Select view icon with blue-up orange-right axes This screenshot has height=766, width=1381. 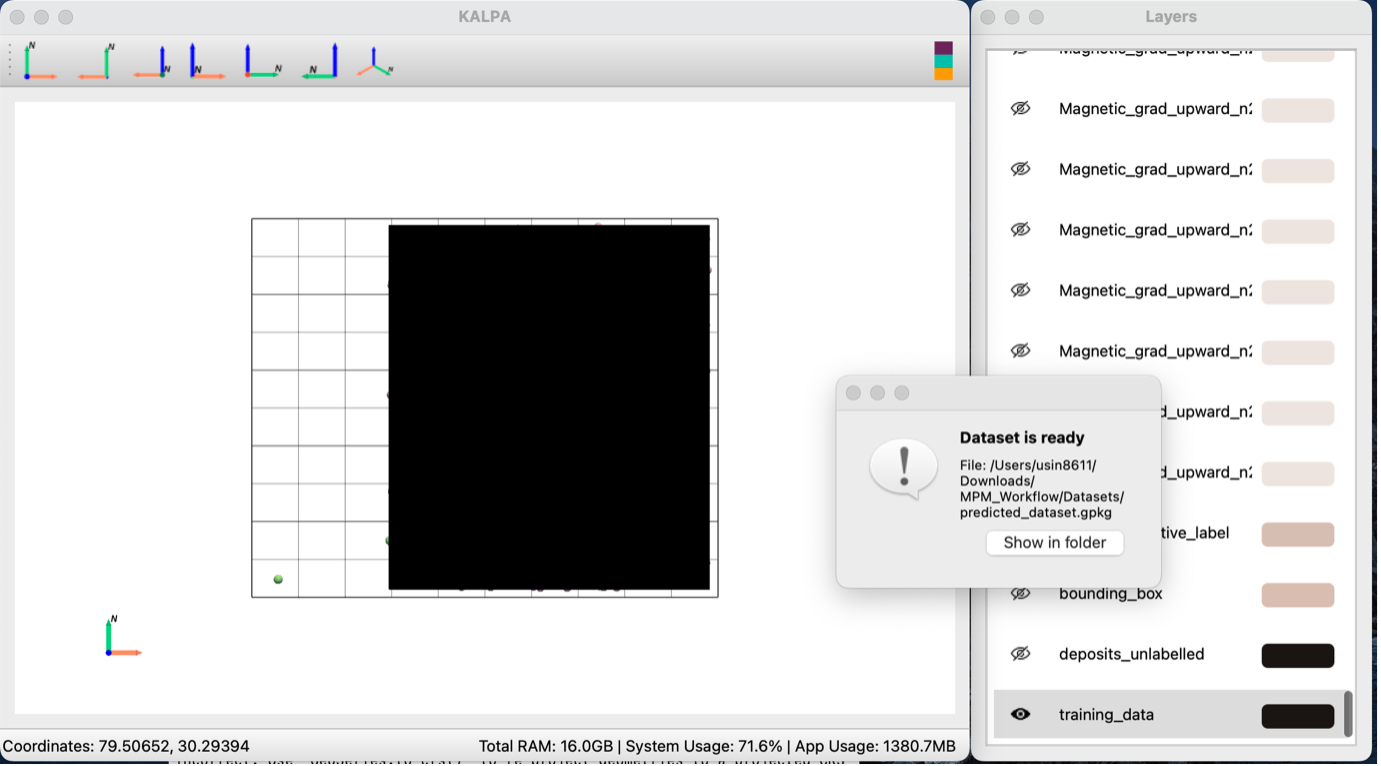[x=207, y=61]
